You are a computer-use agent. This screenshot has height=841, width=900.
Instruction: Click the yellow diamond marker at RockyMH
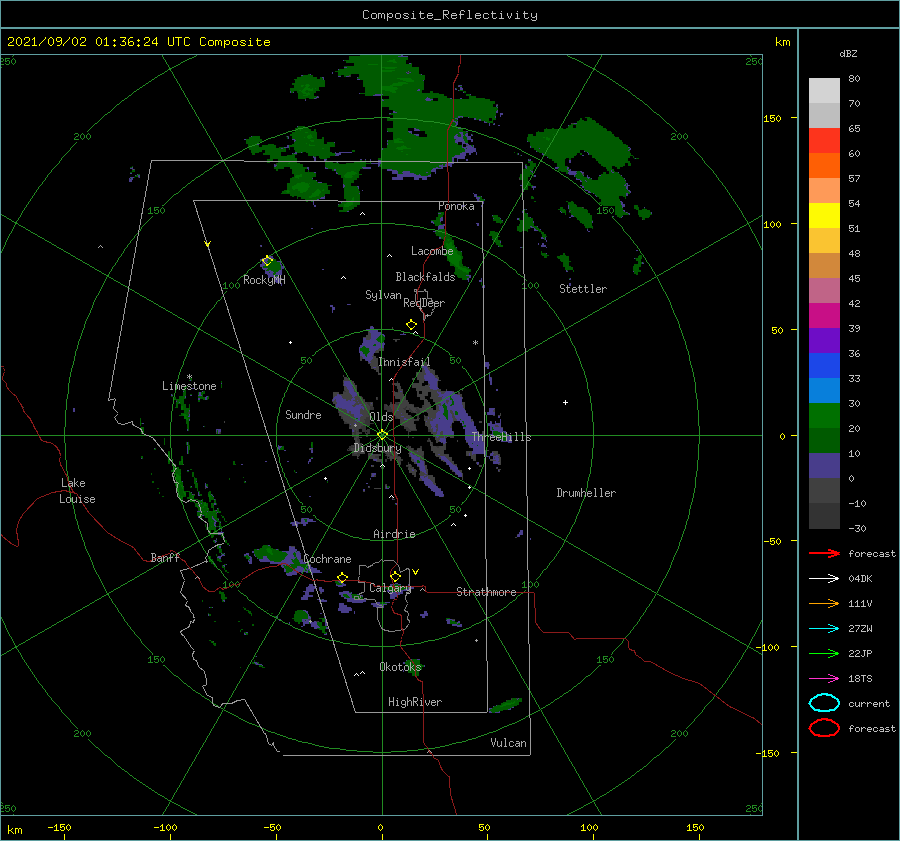point(267,261)
